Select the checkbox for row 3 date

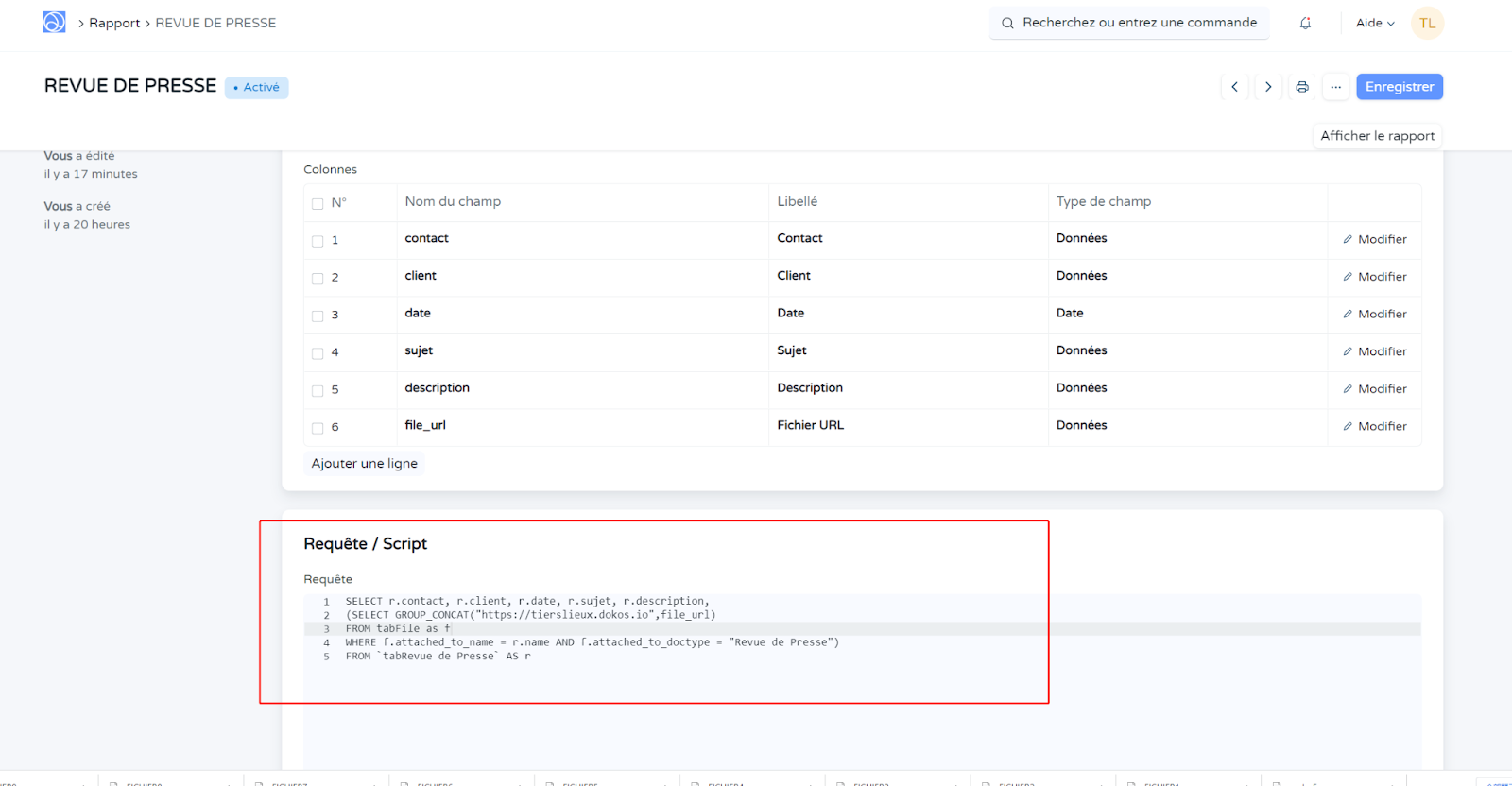318,316
